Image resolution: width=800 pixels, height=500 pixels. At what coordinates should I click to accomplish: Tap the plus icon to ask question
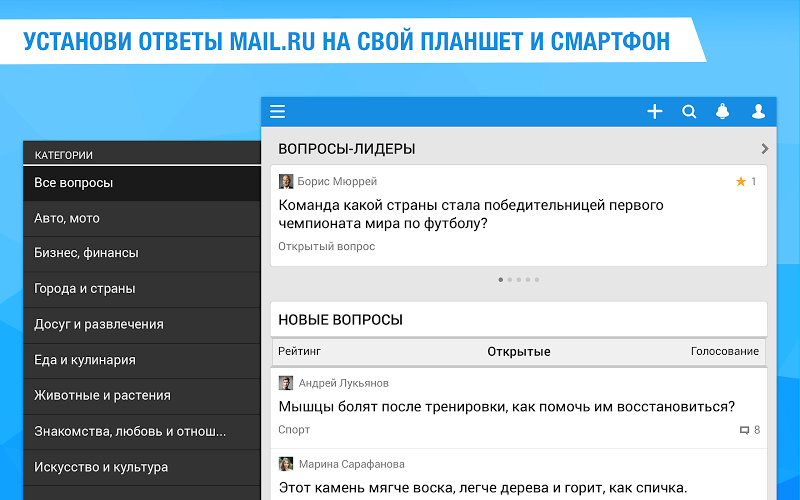coord(655,111)
